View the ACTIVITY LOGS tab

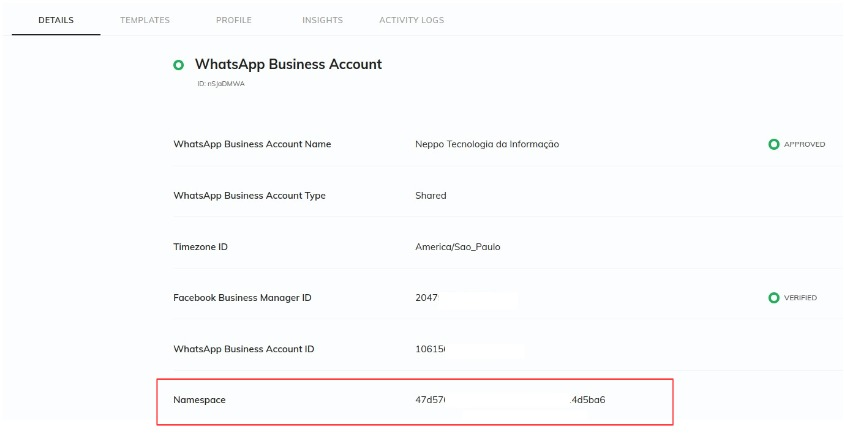(412, 20)
